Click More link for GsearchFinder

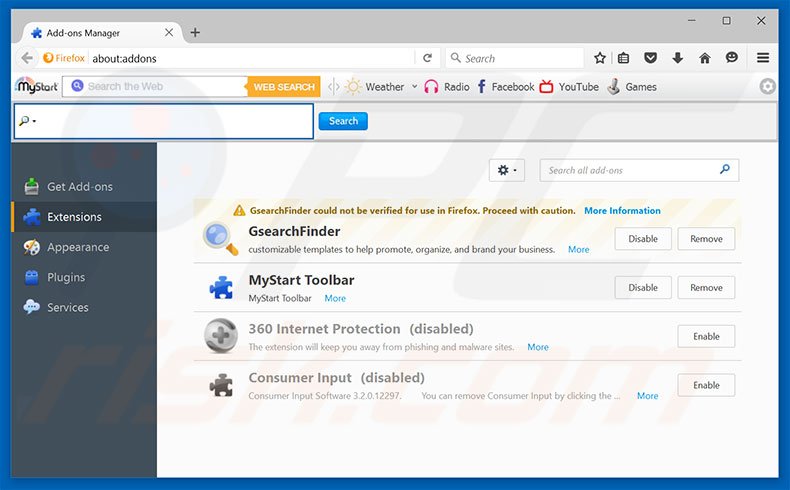coord(578,249)
